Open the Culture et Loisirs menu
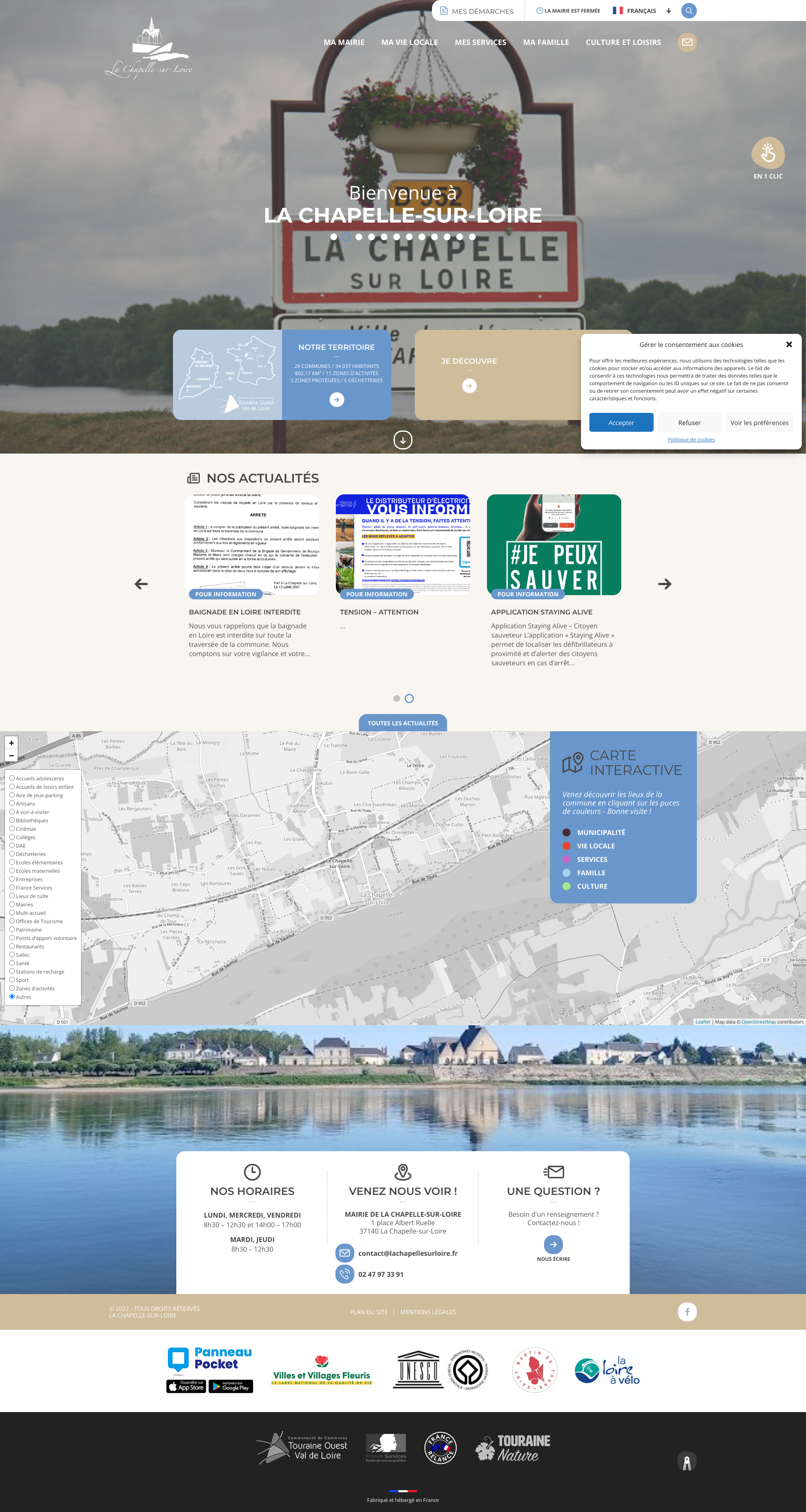The height and width of the screenshot is (1512, 806). coord(623,42)
